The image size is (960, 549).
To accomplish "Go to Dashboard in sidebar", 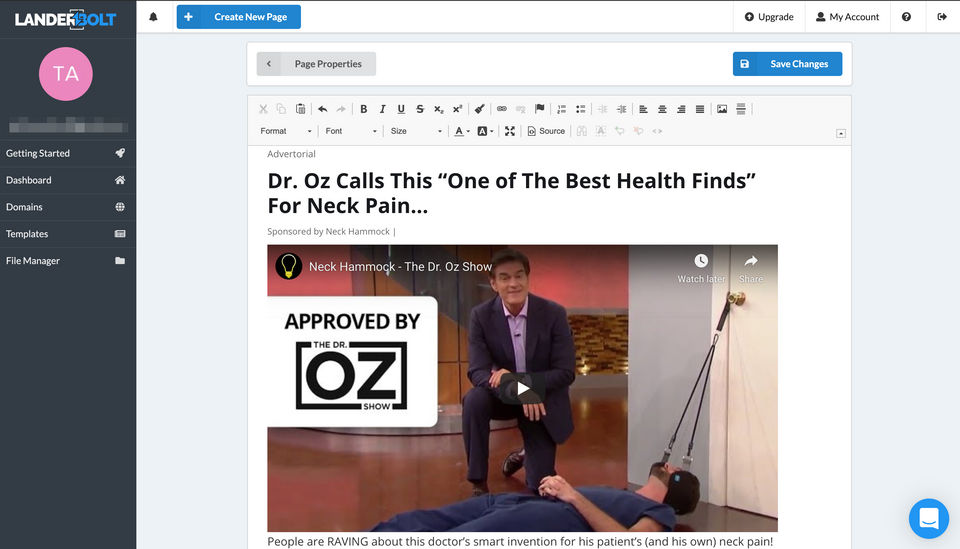I will pyautogui.click(x=66, y=180).
